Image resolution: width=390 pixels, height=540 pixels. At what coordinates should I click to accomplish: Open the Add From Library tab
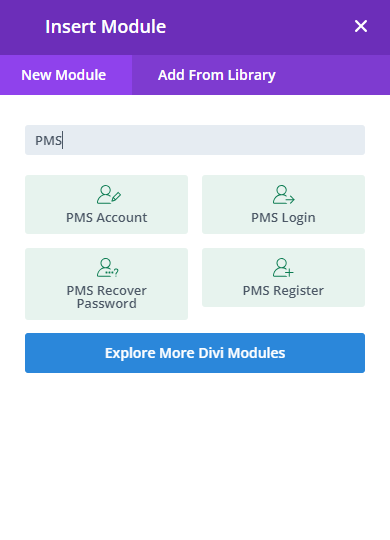click(x=217, y=75)
